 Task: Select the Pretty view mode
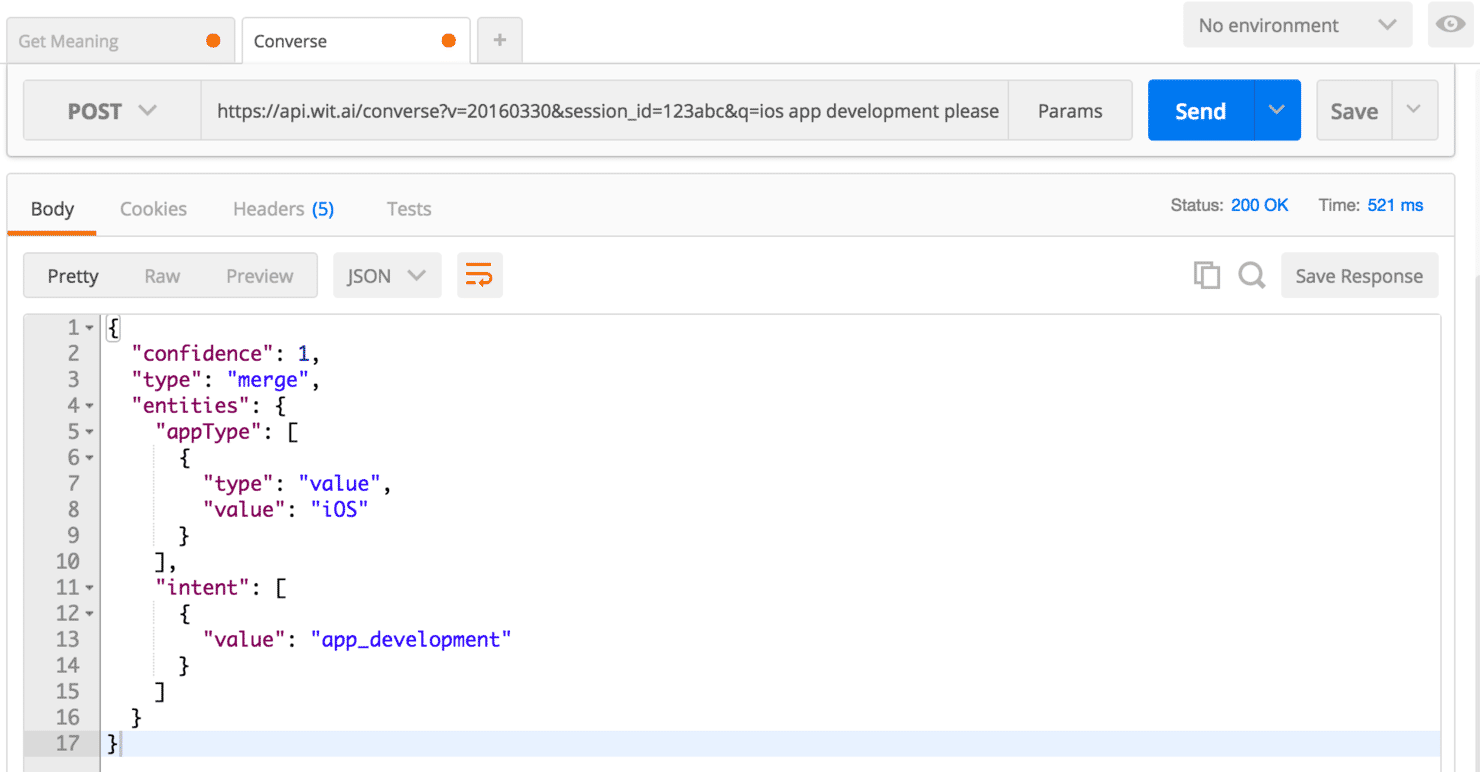(x=73, y=276)
